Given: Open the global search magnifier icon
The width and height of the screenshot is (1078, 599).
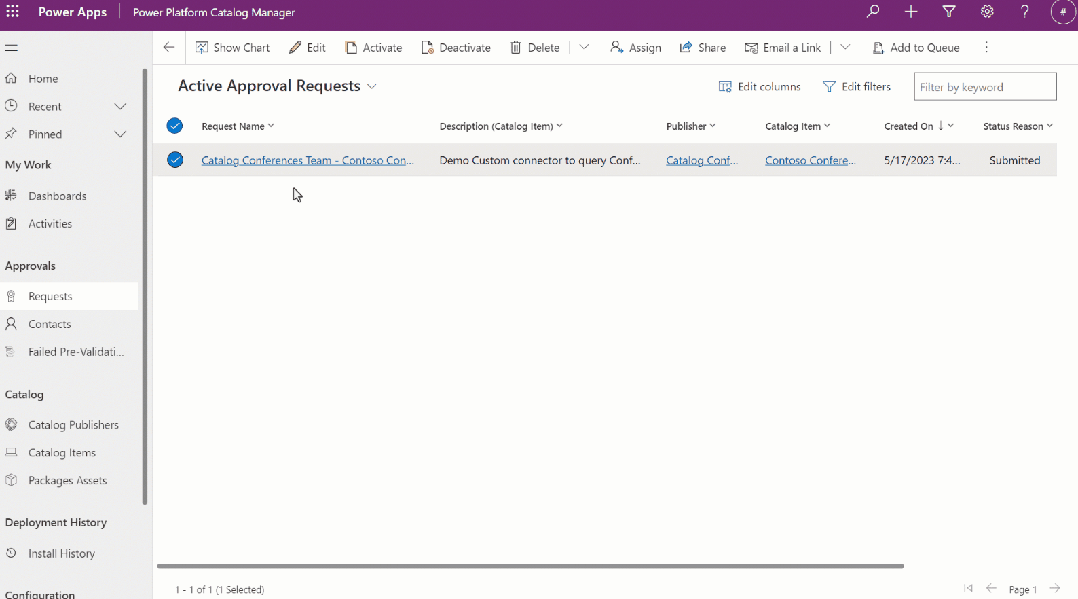Looking at the screenshot, I should 873,12.
